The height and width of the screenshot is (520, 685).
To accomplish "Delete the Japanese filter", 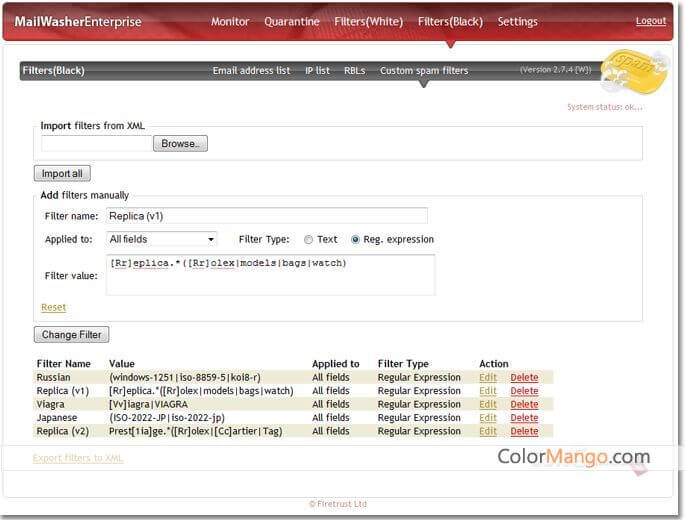I will pos(524,418).
